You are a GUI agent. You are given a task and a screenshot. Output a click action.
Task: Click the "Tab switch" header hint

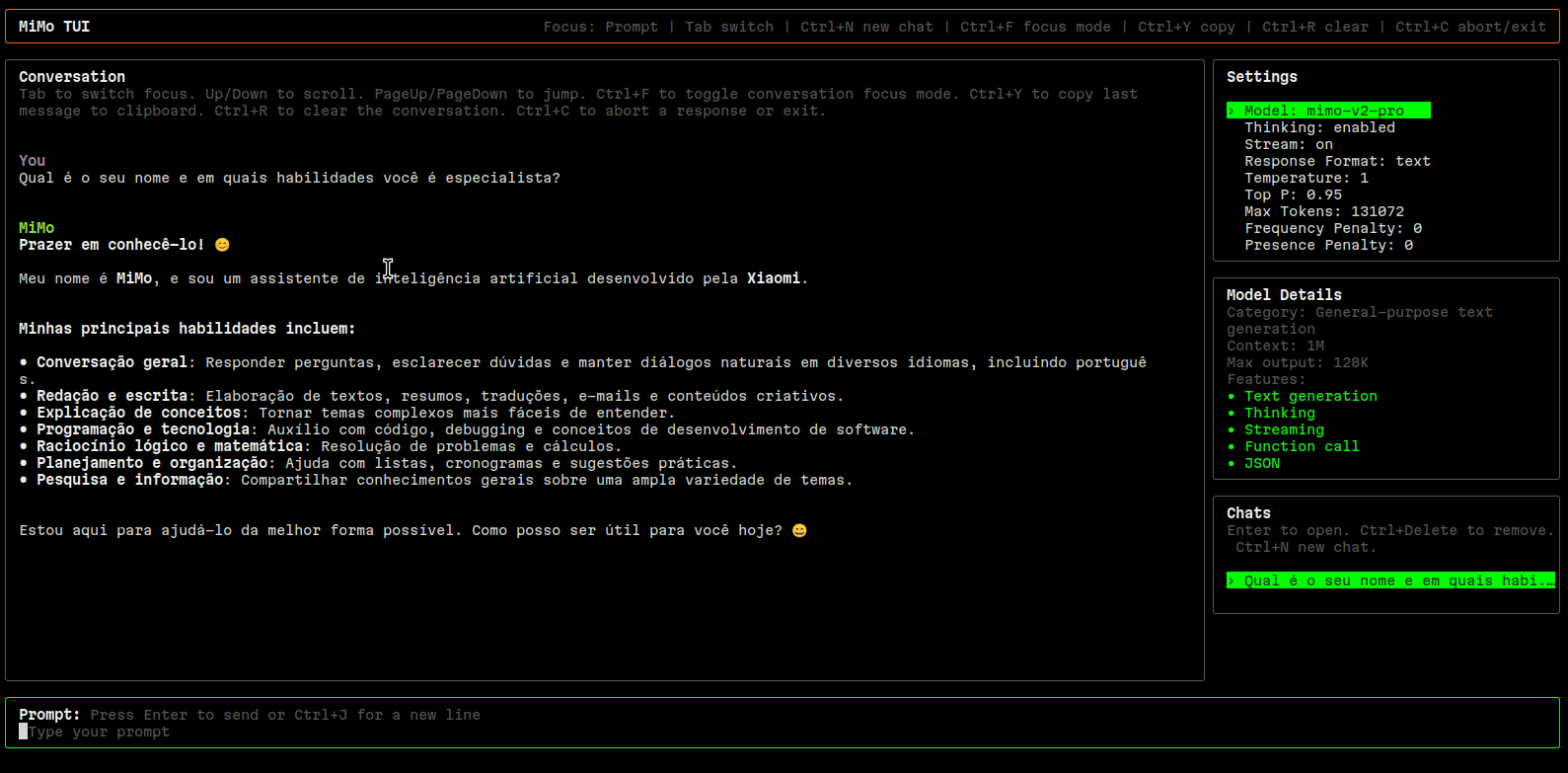(729, 27)
